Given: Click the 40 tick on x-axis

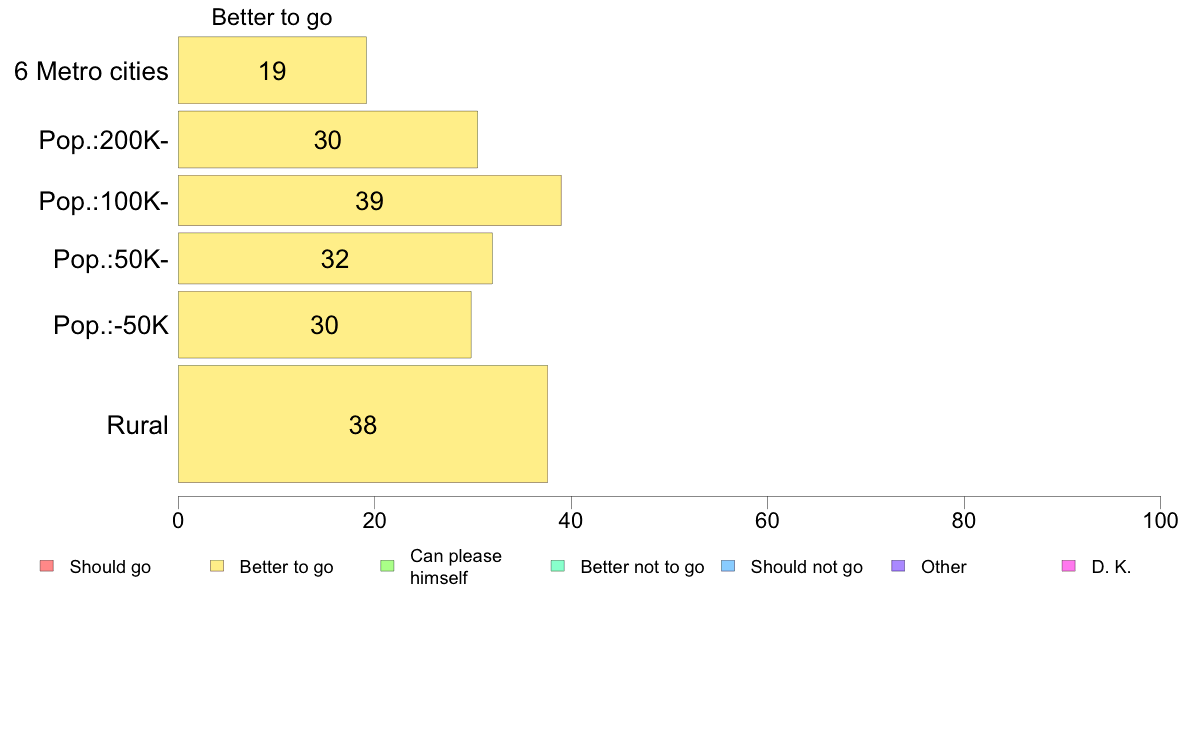Looking at the screenshot, I should click(571, 521).
